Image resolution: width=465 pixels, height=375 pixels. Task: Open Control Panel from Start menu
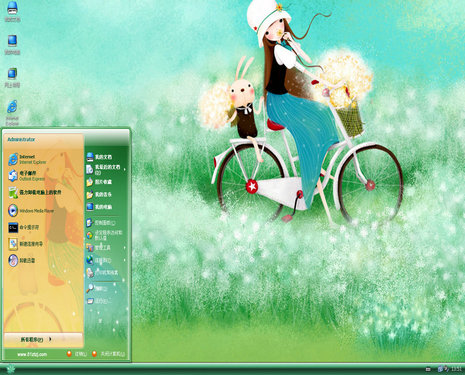point(101,223)
